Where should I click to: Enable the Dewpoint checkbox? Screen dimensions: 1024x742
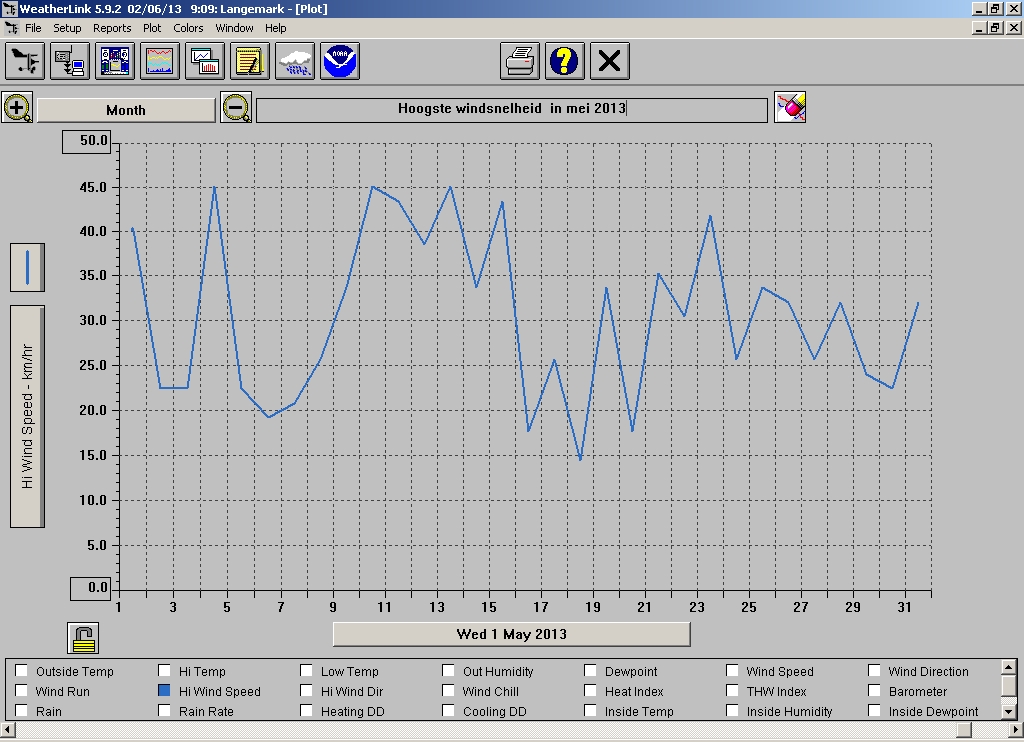tap(590, 671)
